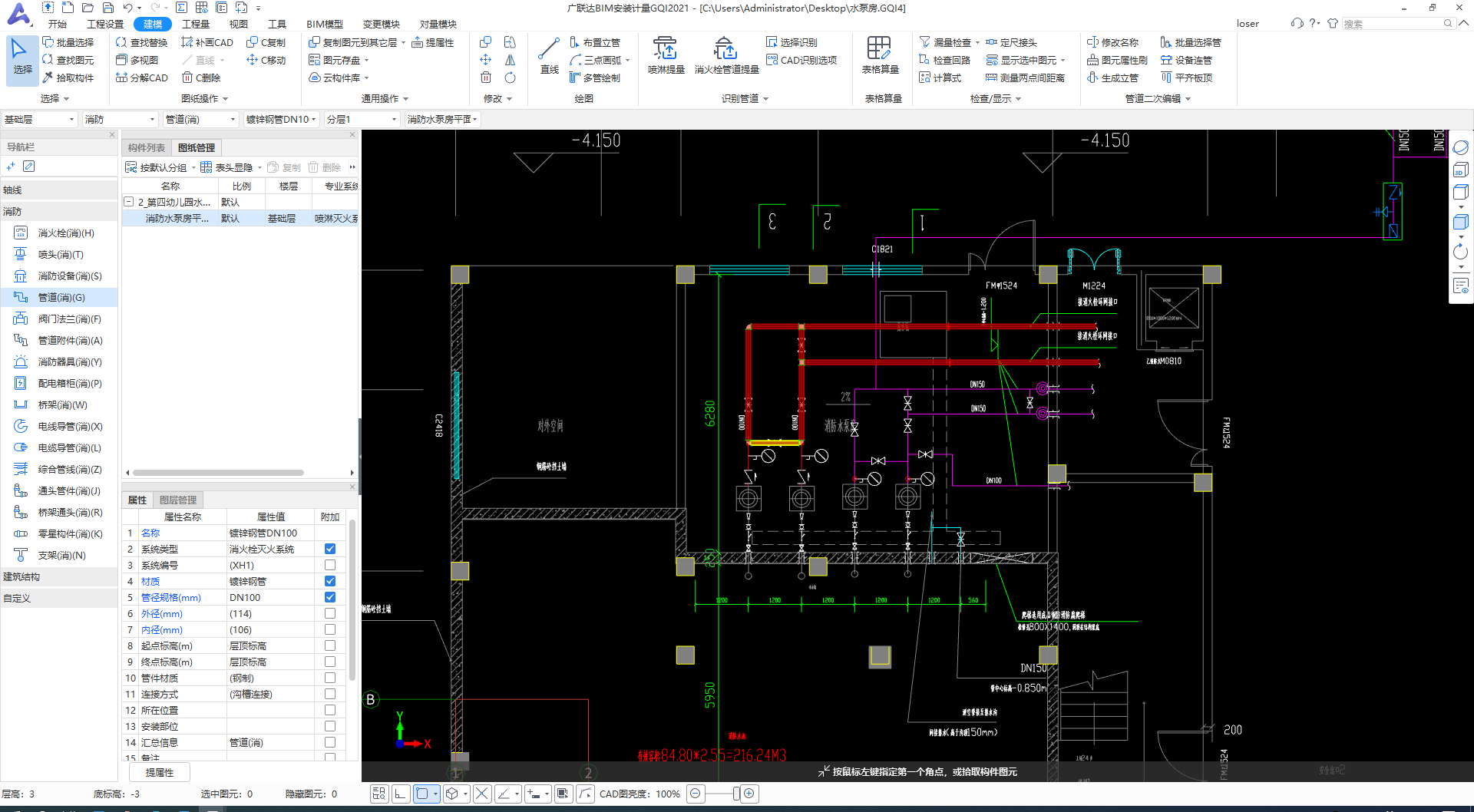This screenshot has height=812, width=1474.
Task: Toggle 附加 checkbox for 起点标高(m)
Action: (x=330, y=645)
